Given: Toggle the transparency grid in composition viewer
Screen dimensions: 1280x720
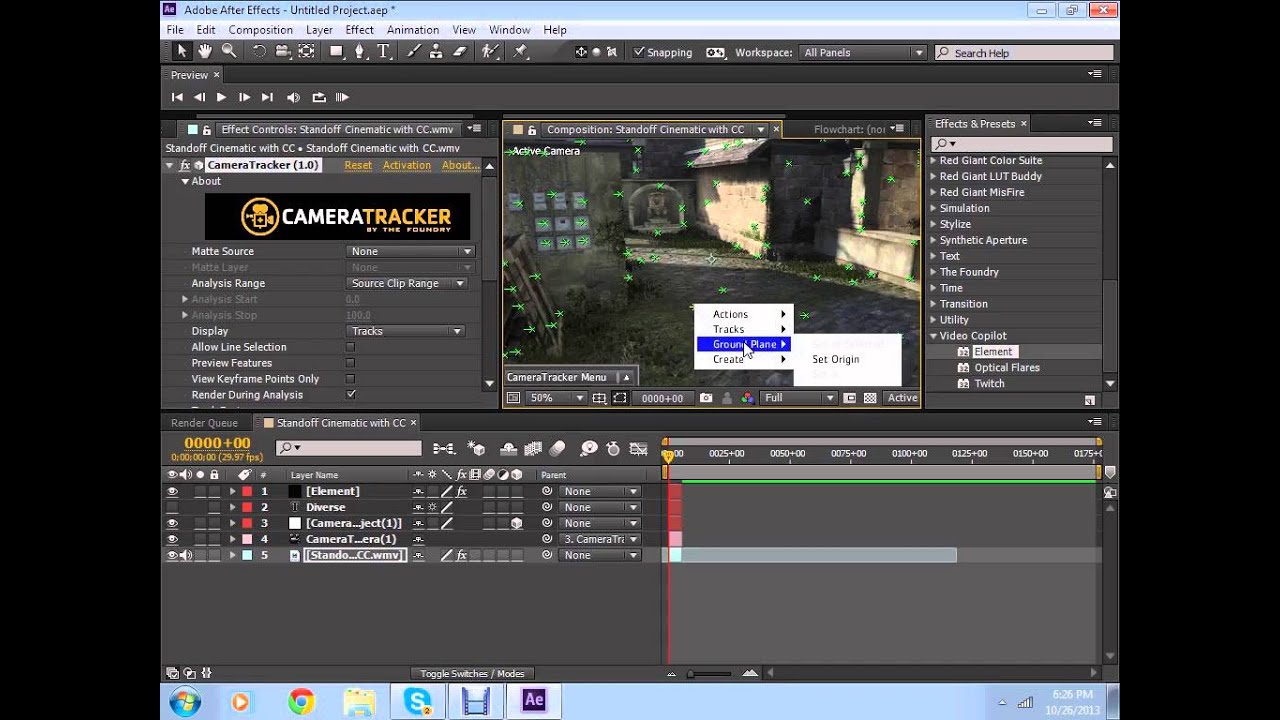Looking at the screenshot, I should coord(870,398).
